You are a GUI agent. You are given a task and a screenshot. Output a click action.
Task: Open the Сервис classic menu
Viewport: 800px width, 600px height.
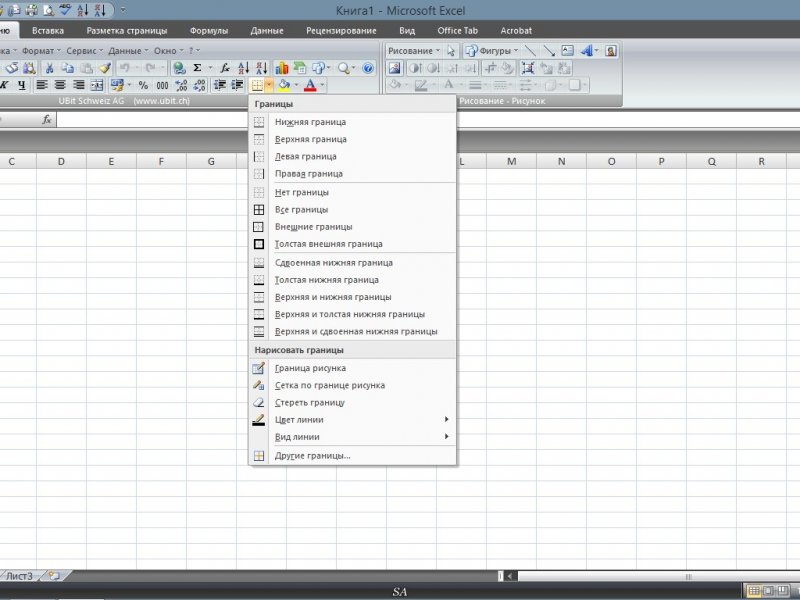[x=84, y=51]
